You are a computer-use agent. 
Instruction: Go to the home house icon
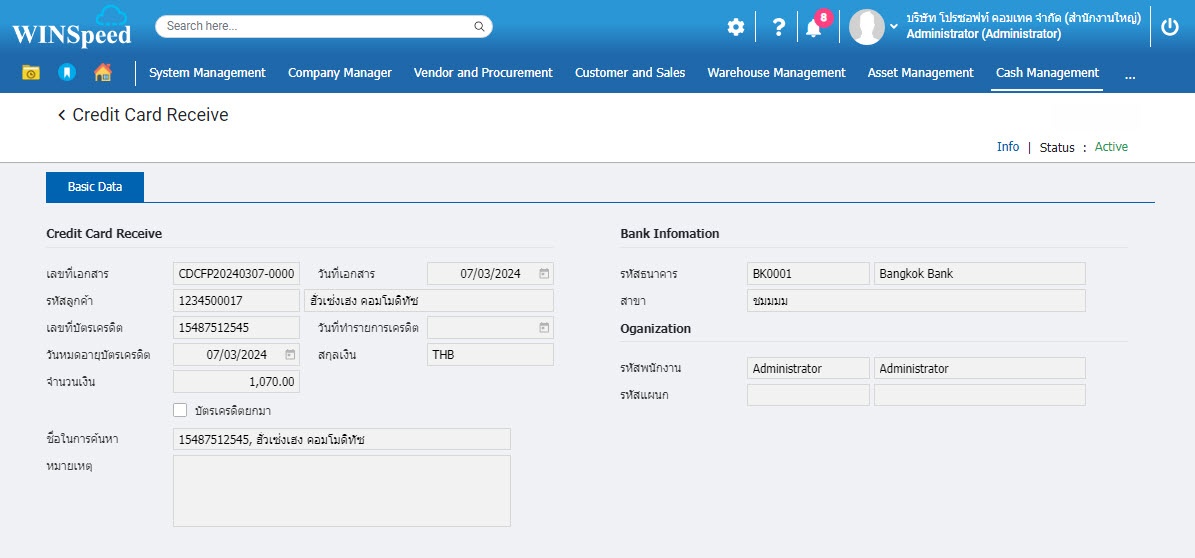click(x=102, y=73)
